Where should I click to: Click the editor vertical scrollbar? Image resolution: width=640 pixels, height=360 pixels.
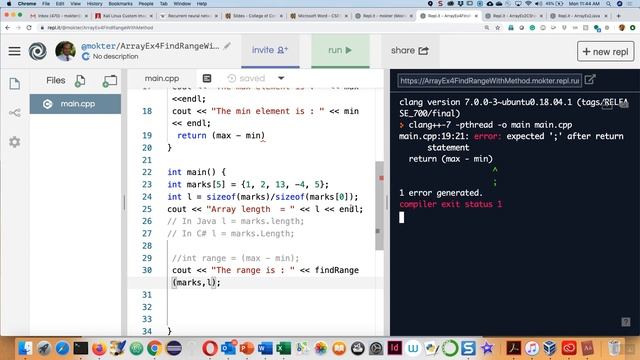tap(379, 205)
